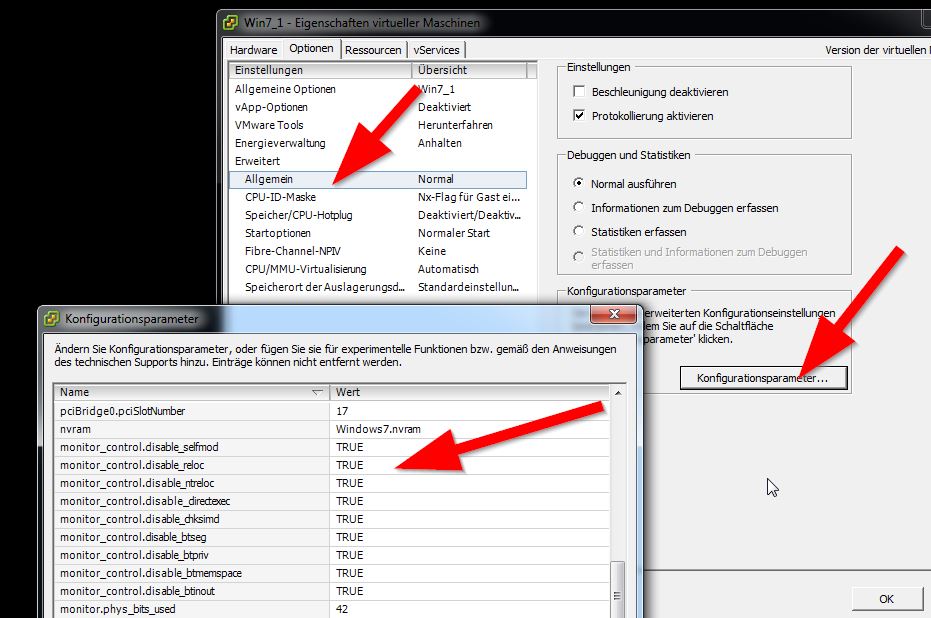
Task: Select Informationen zum Debuggen erfassen option
Action: (578, 207)
